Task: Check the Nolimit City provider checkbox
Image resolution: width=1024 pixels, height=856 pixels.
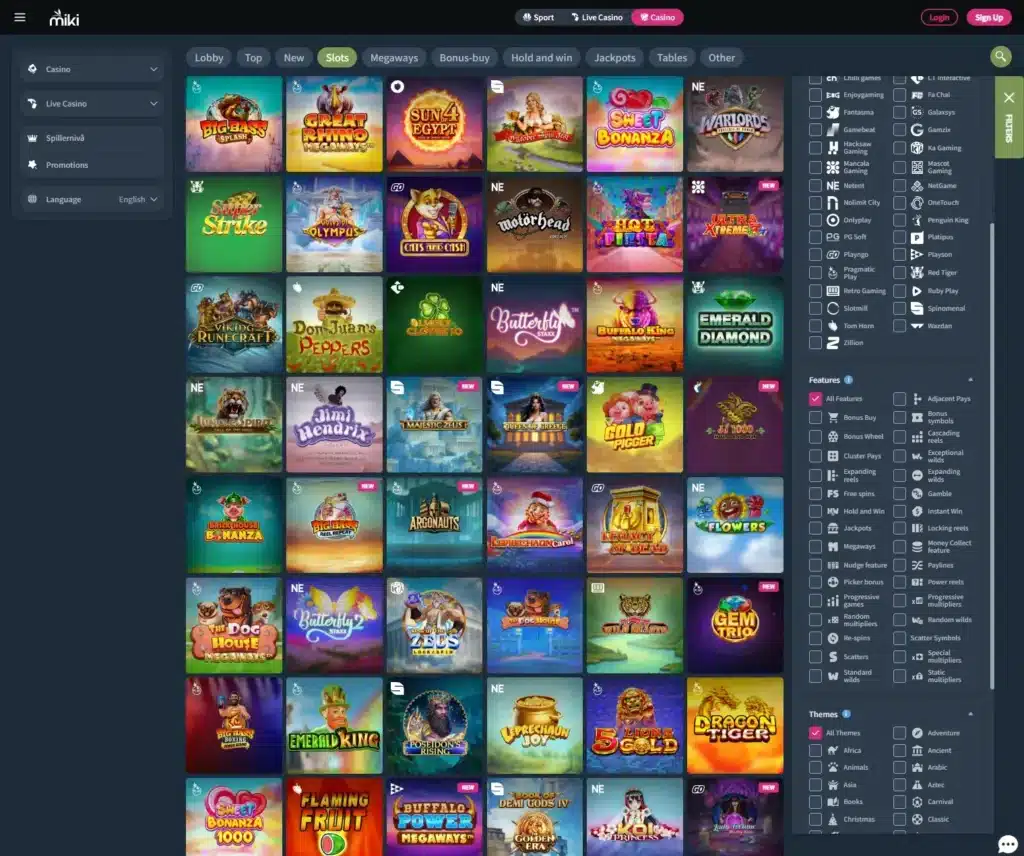Action: (815, 203)
